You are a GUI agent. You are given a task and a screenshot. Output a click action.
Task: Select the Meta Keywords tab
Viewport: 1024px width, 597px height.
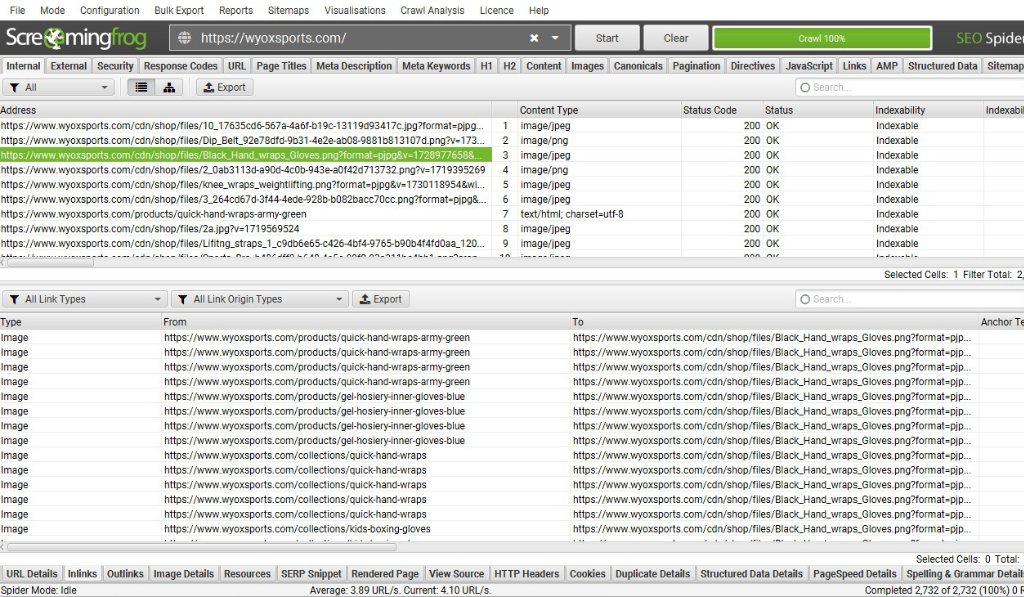point(436,66)
